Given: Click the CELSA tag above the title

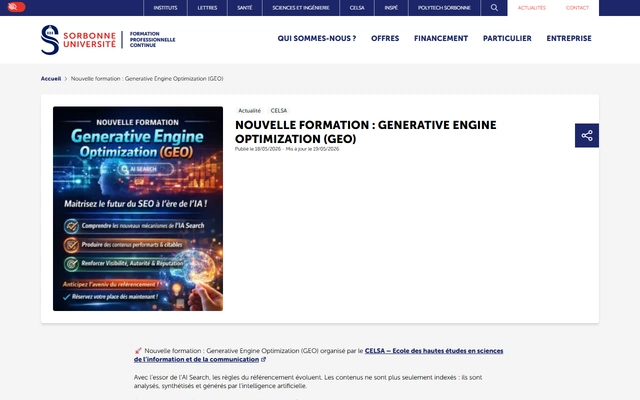Looking at the screenshot, I should pos(279,111).
